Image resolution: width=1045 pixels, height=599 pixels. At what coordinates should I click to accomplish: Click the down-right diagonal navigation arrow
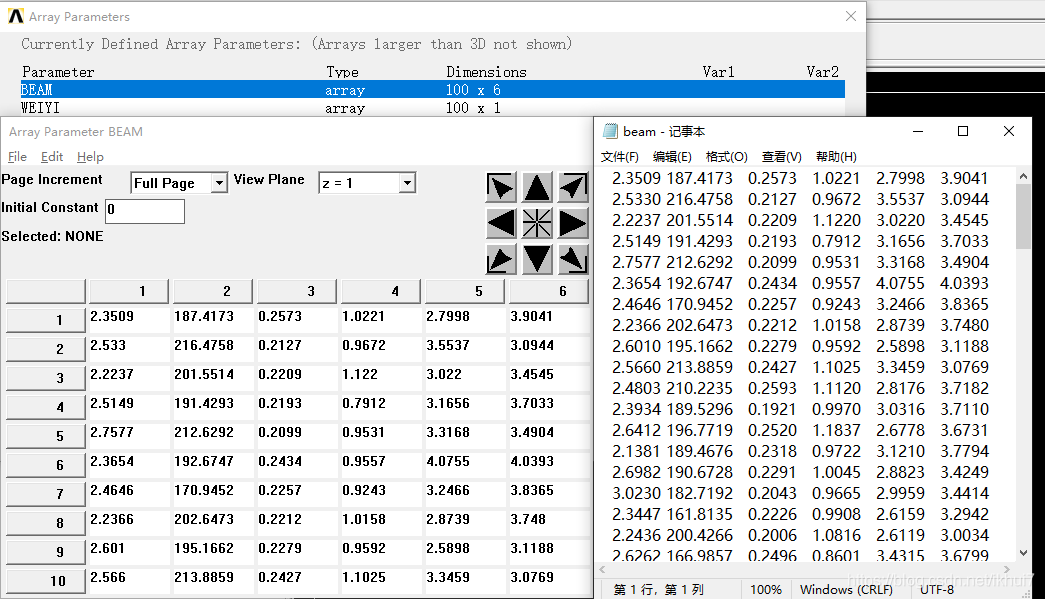(572, 259)
